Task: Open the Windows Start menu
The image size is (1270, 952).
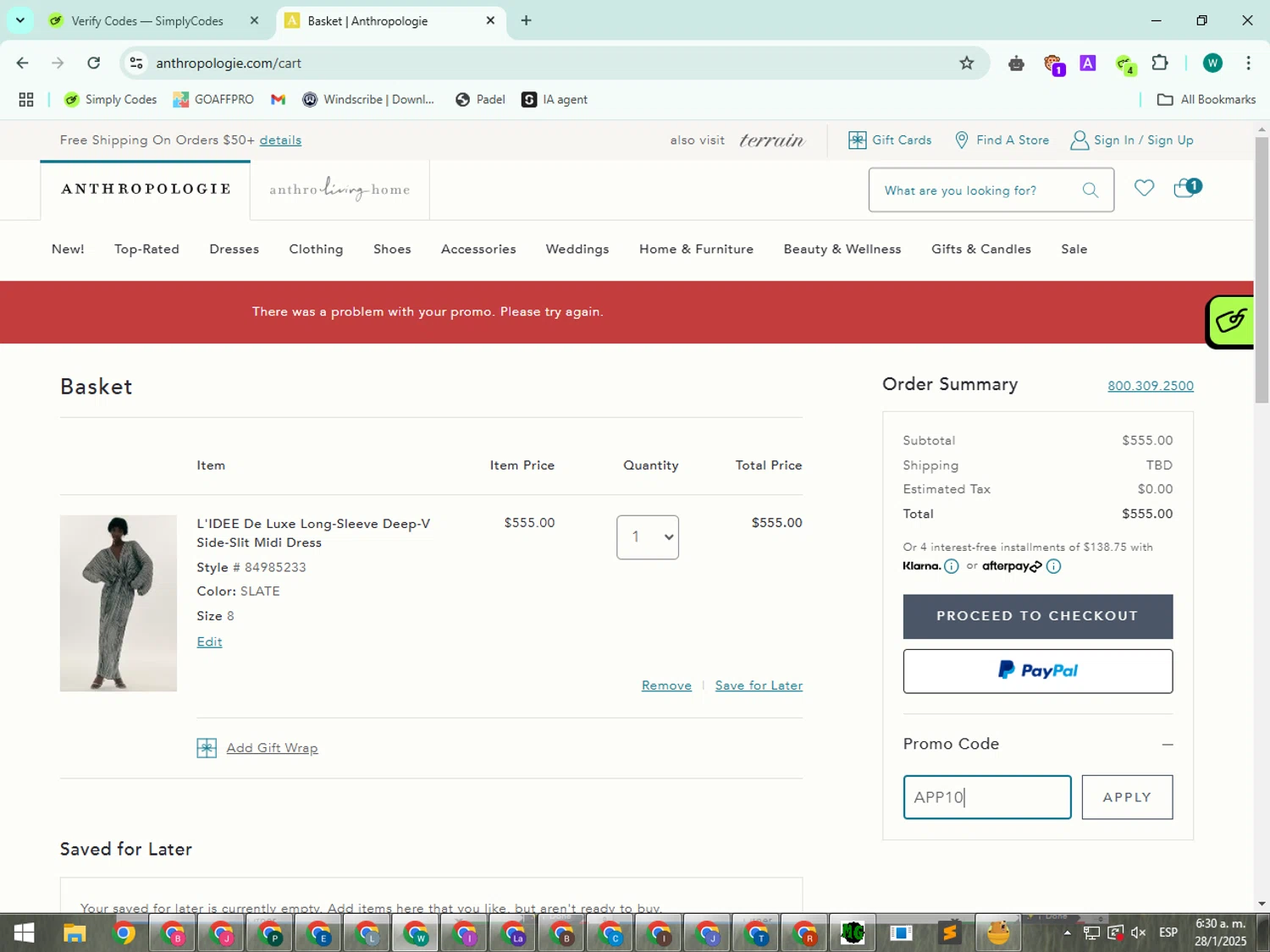Action: pos(24,933)
